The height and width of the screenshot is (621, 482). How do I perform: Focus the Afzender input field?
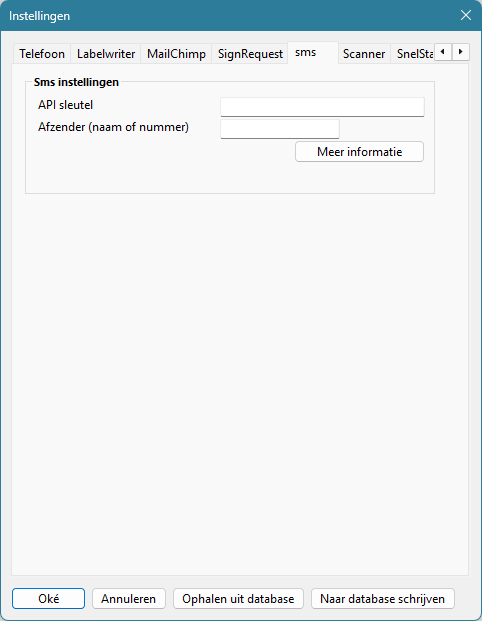point(280,129)
